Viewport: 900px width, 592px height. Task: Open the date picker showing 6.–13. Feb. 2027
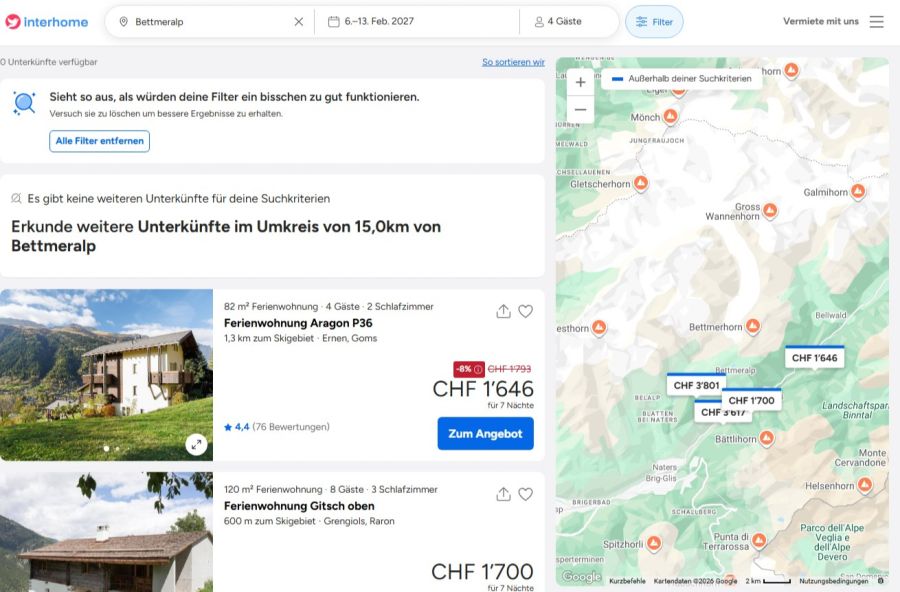(392, 20)
